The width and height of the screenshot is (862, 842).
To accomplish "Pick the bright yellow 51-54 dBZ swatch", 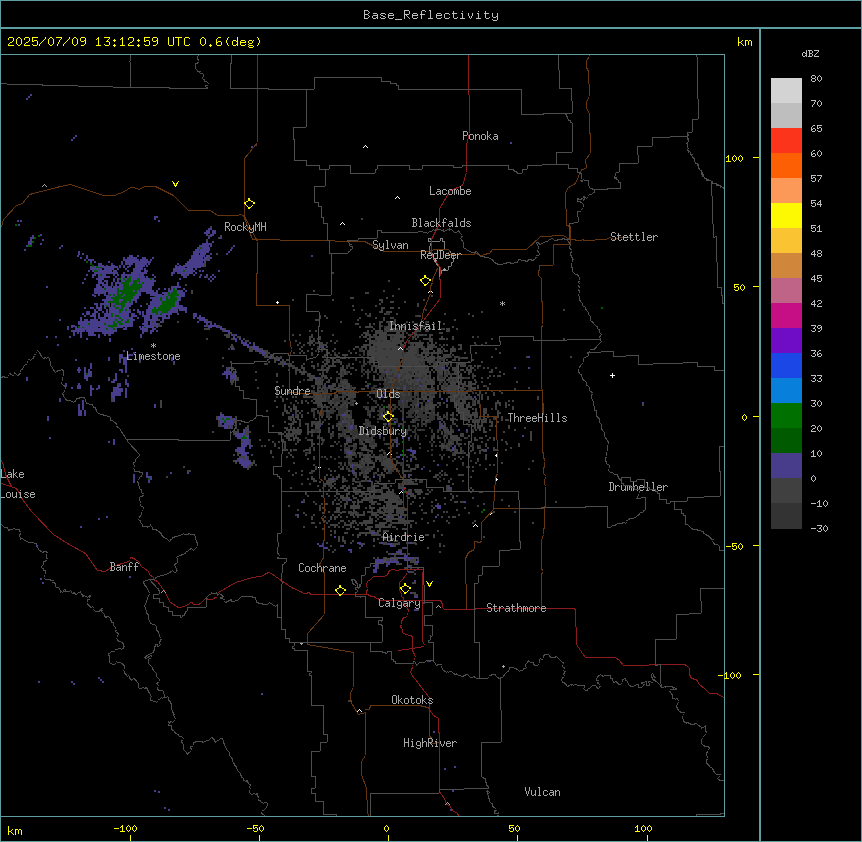I will (x=786, y=215).
